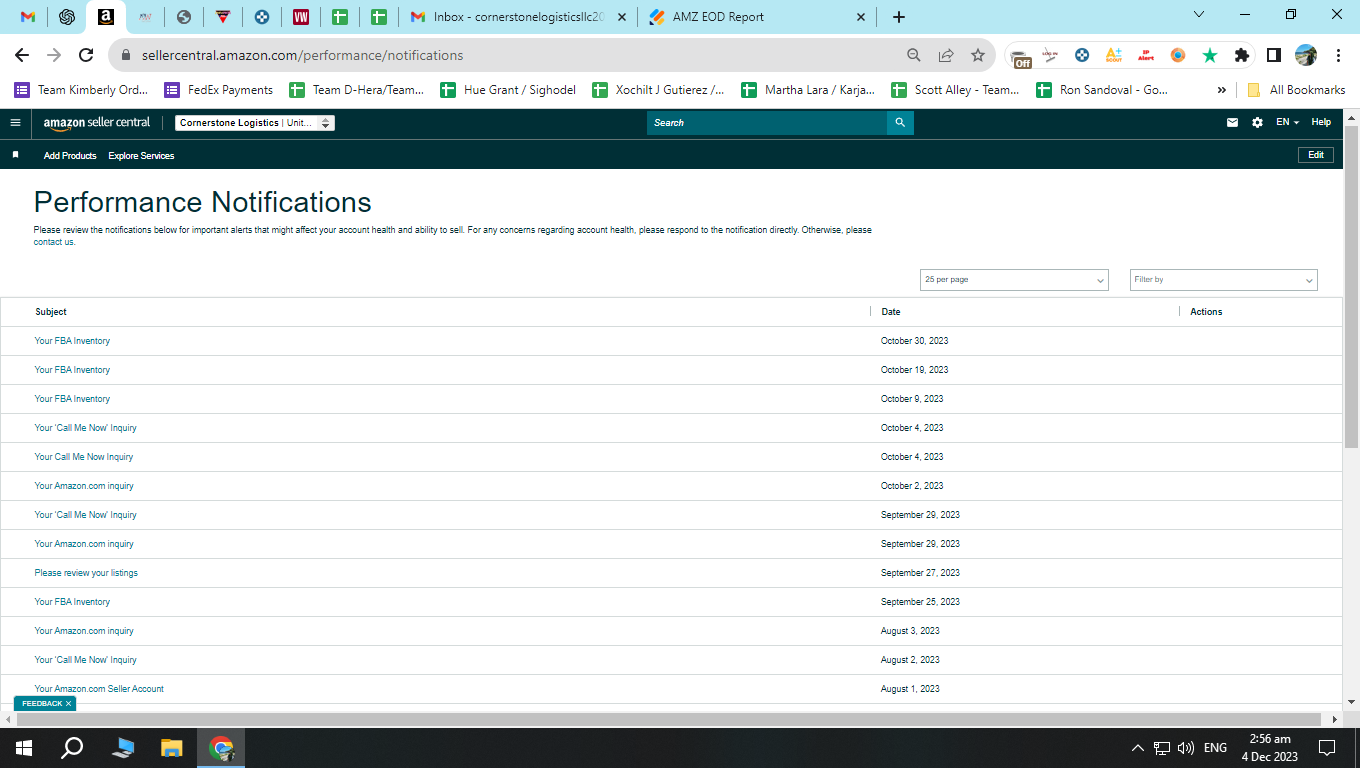
Task: Switch to the ChatGPT pinned tab
Action: point(67,17)
